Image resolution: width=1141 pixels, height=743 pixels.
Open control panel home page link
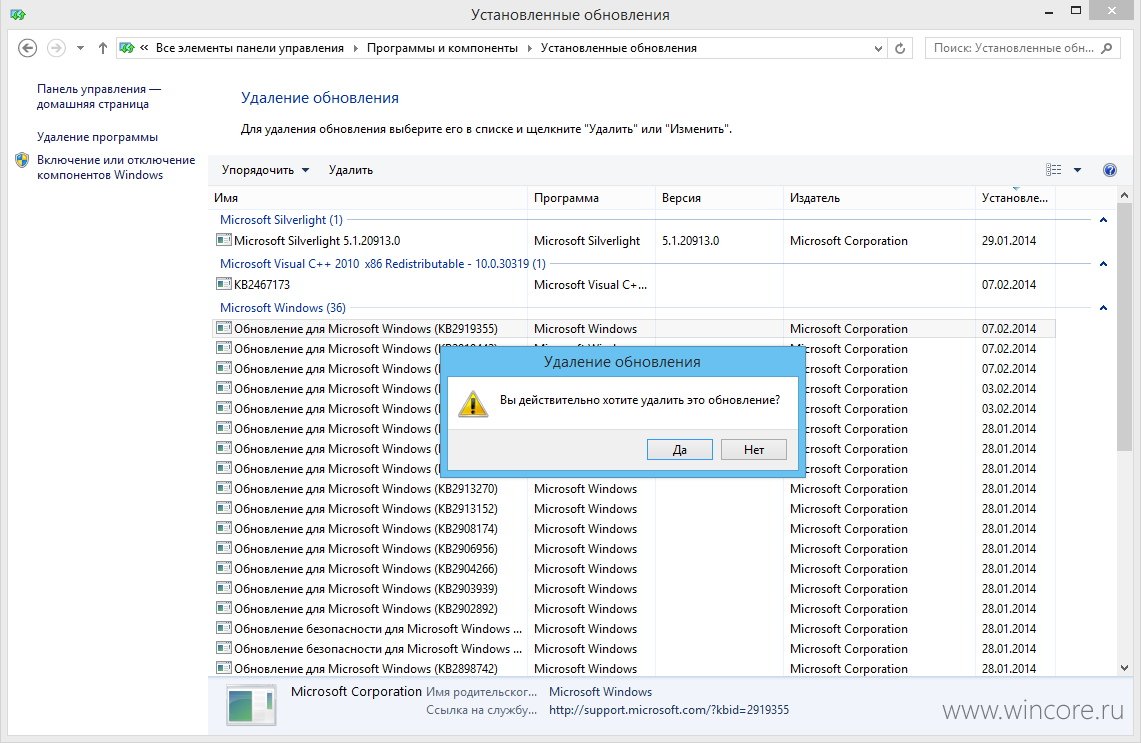point(99,96)
